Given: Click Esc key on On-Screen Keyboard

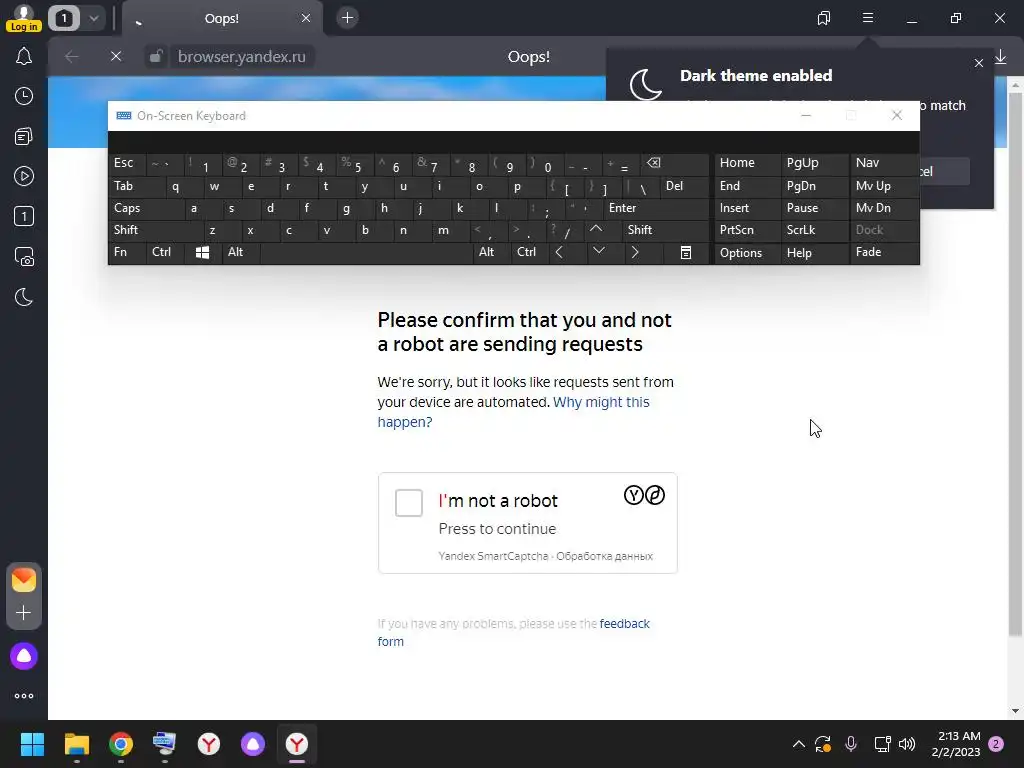Looking at the screenshot, I should coord(127,163).
